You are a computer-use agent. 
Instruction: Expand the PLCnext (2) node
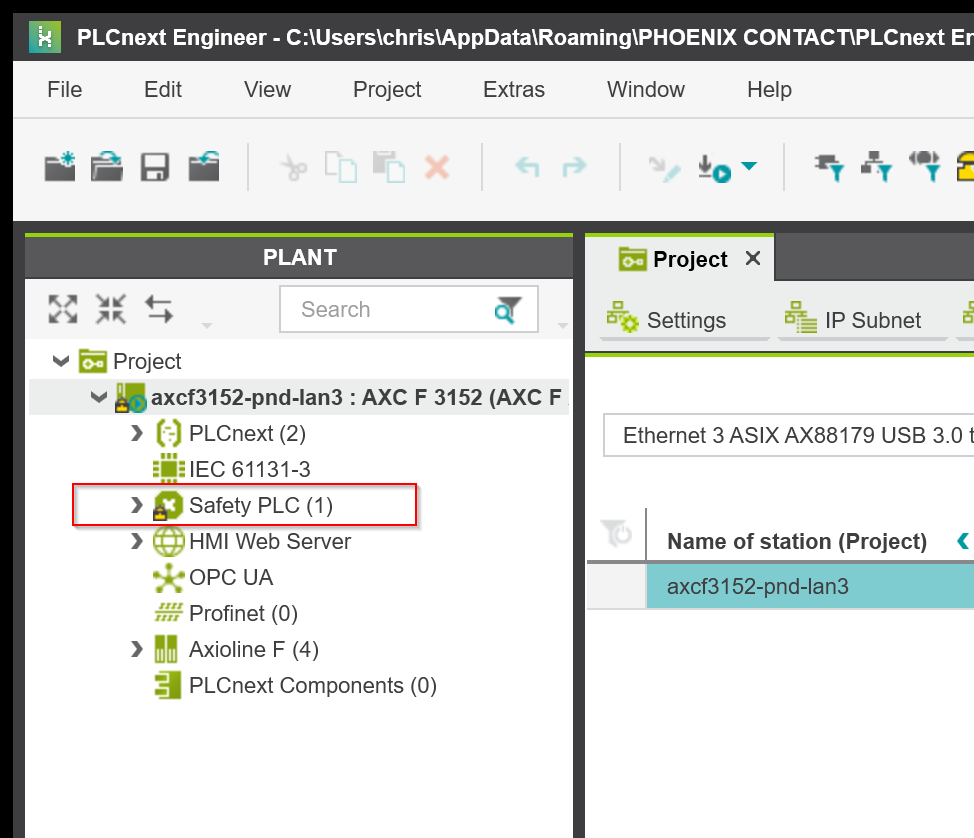(137, 433)
